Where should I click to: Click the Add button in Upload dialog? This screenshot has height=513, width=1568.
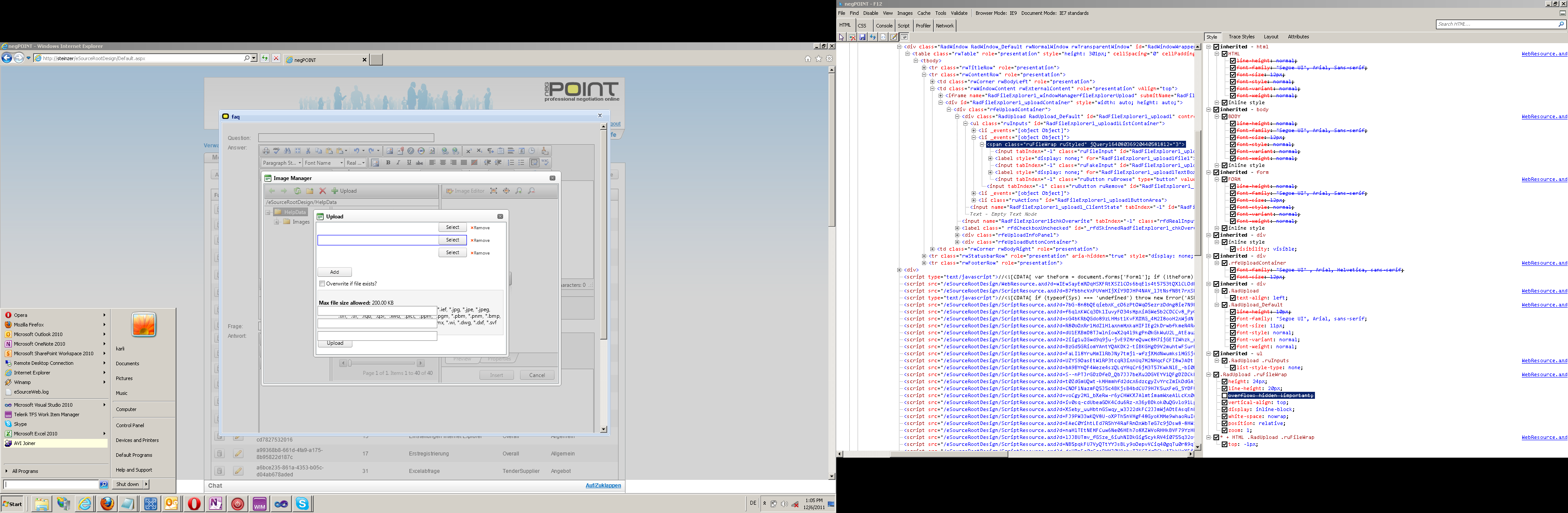334,272
